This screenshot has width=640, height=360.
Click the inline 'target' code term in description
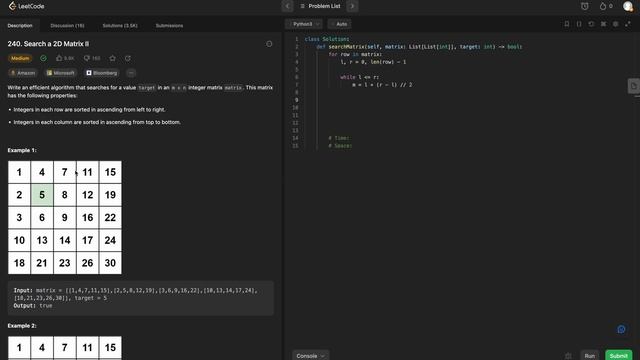pyautogui.click(x=147, y=88)
